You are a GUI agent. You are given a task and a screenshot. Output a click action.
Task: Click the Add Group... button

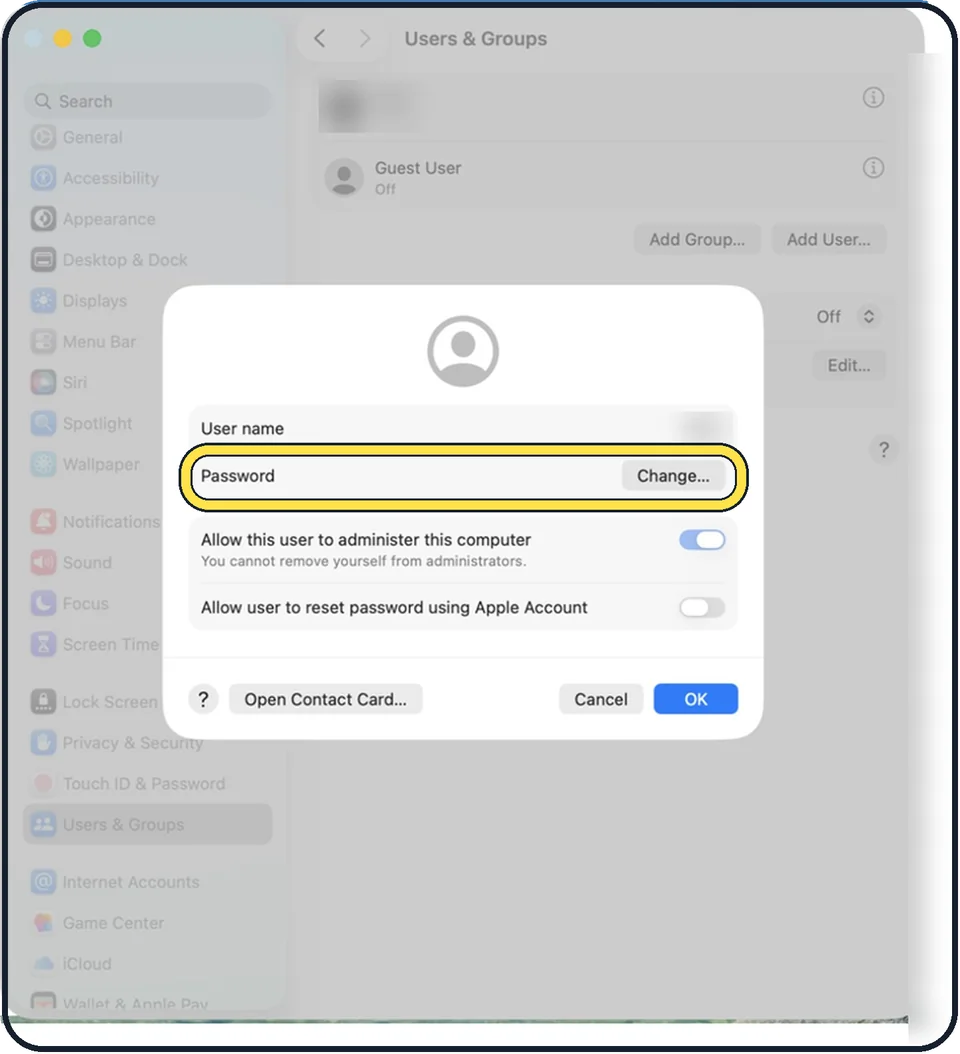pos(697,240)
